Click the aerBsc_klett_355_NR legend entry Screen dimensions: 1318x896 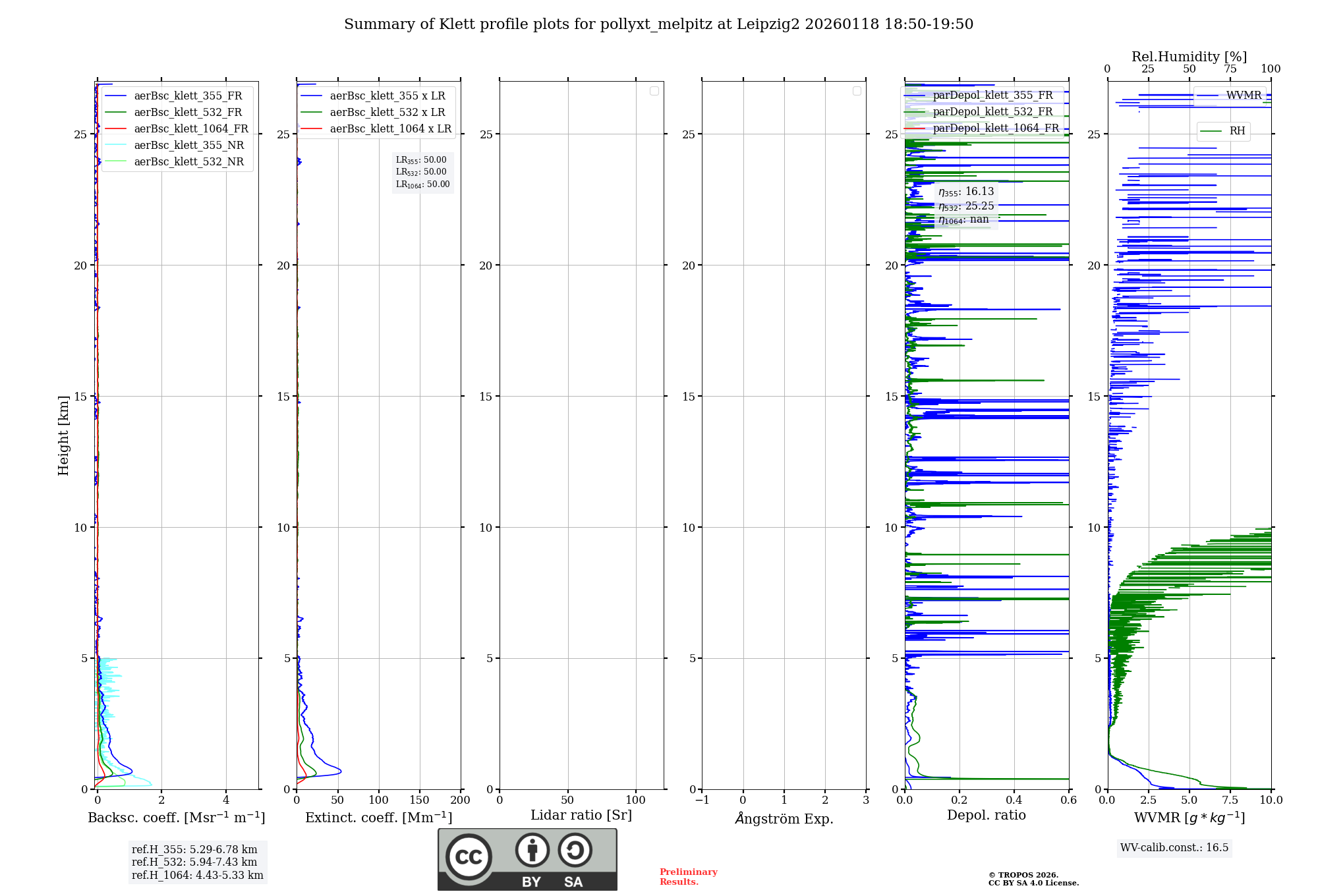(188, 146)
